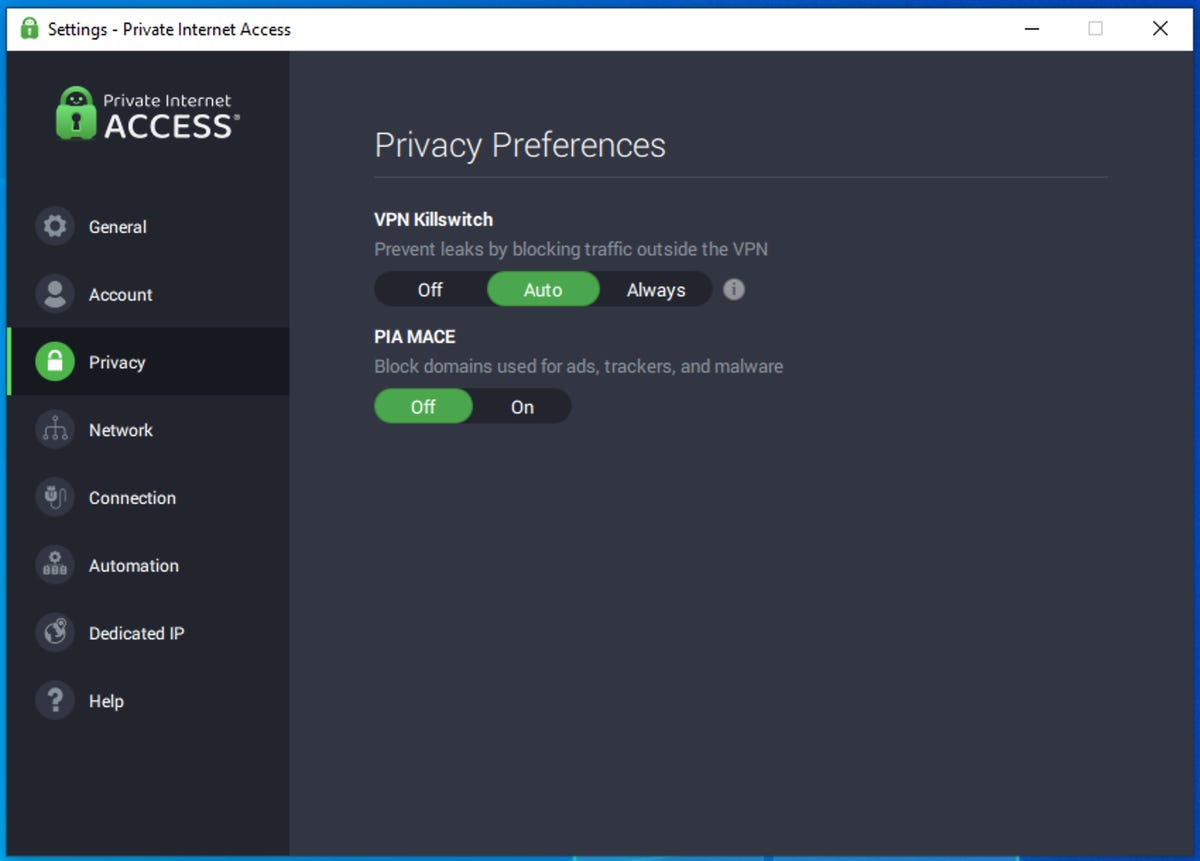Click the Killswitch info icon
The width and height of the screenshot is (1200, 861).
click(x=734, y=290)
